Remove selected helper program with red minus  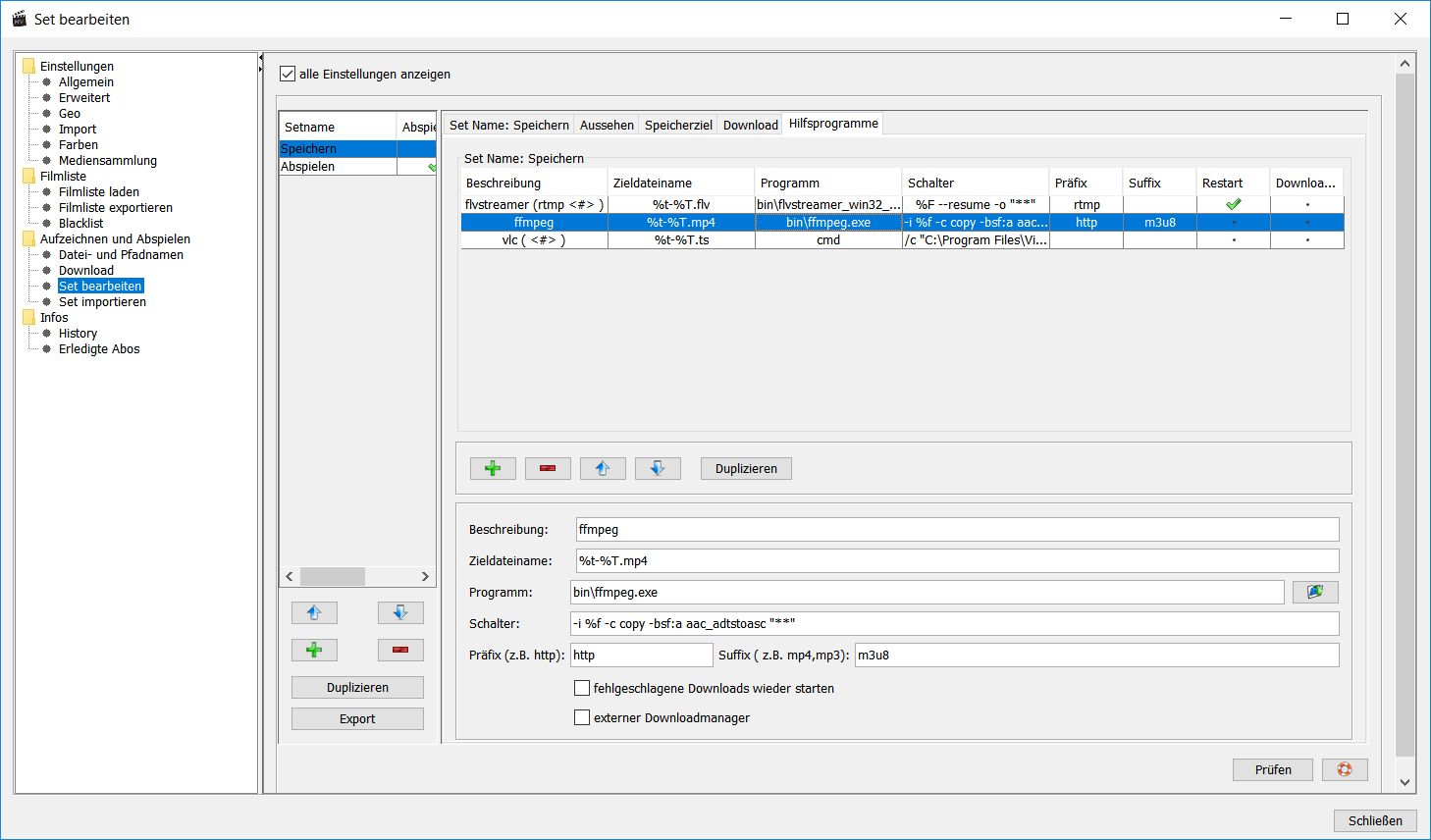[x=548, y=468]
